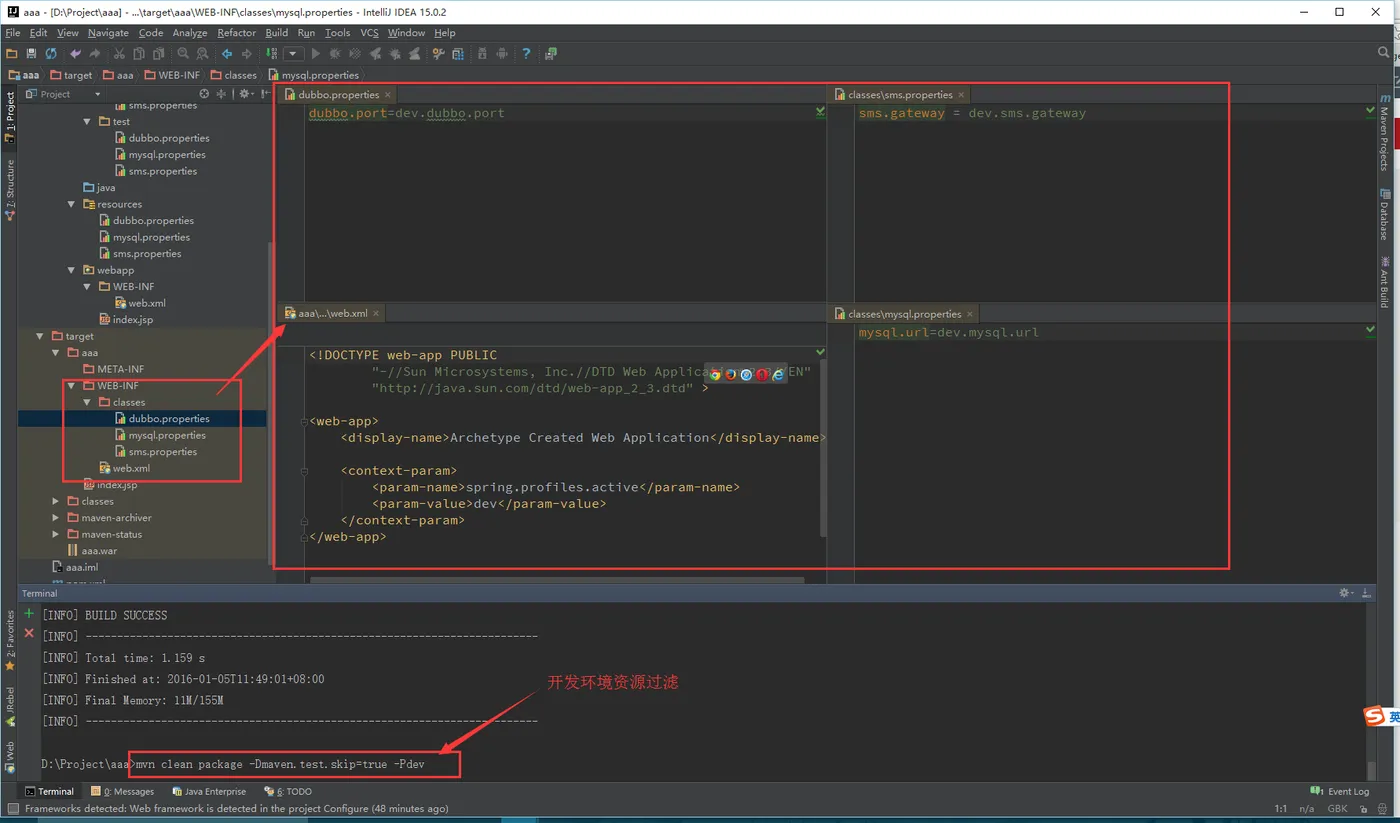Click the Undo toolbar icon

[75, 54]
